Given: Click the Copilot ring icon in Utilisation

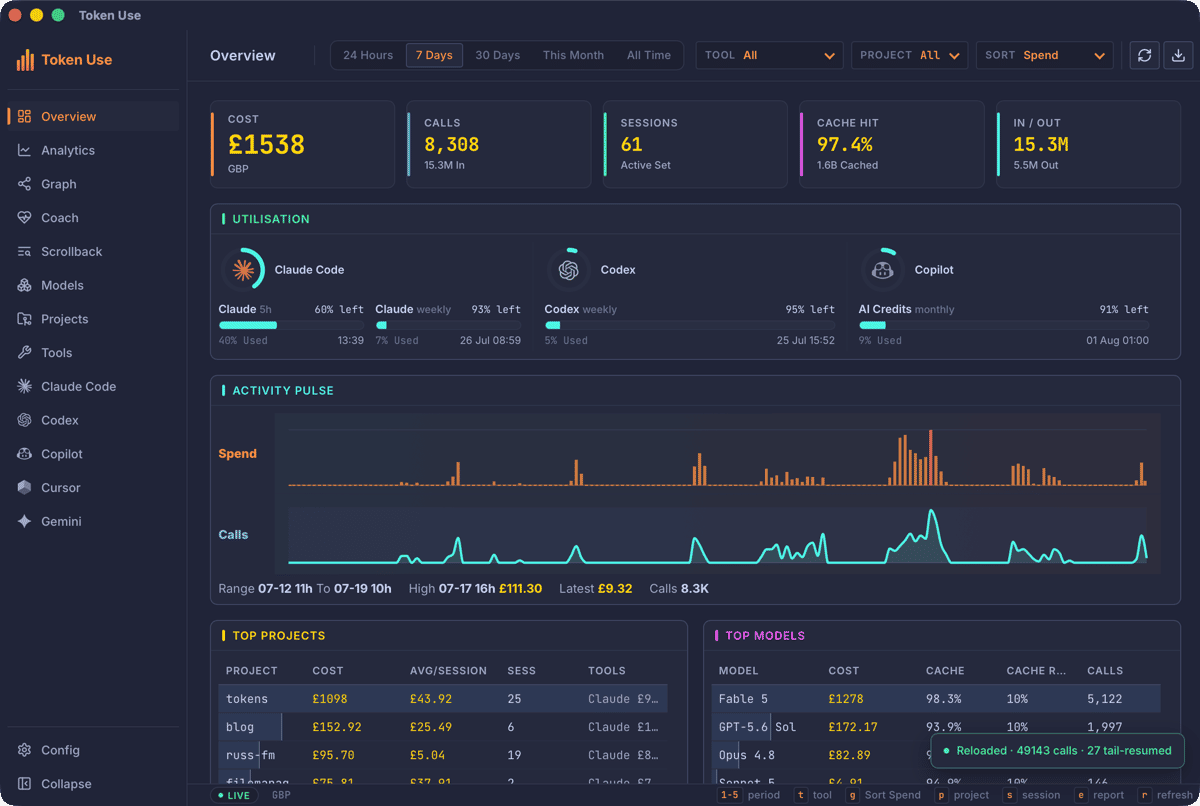Looking at the screenshot, I should (x=883, y=269).
